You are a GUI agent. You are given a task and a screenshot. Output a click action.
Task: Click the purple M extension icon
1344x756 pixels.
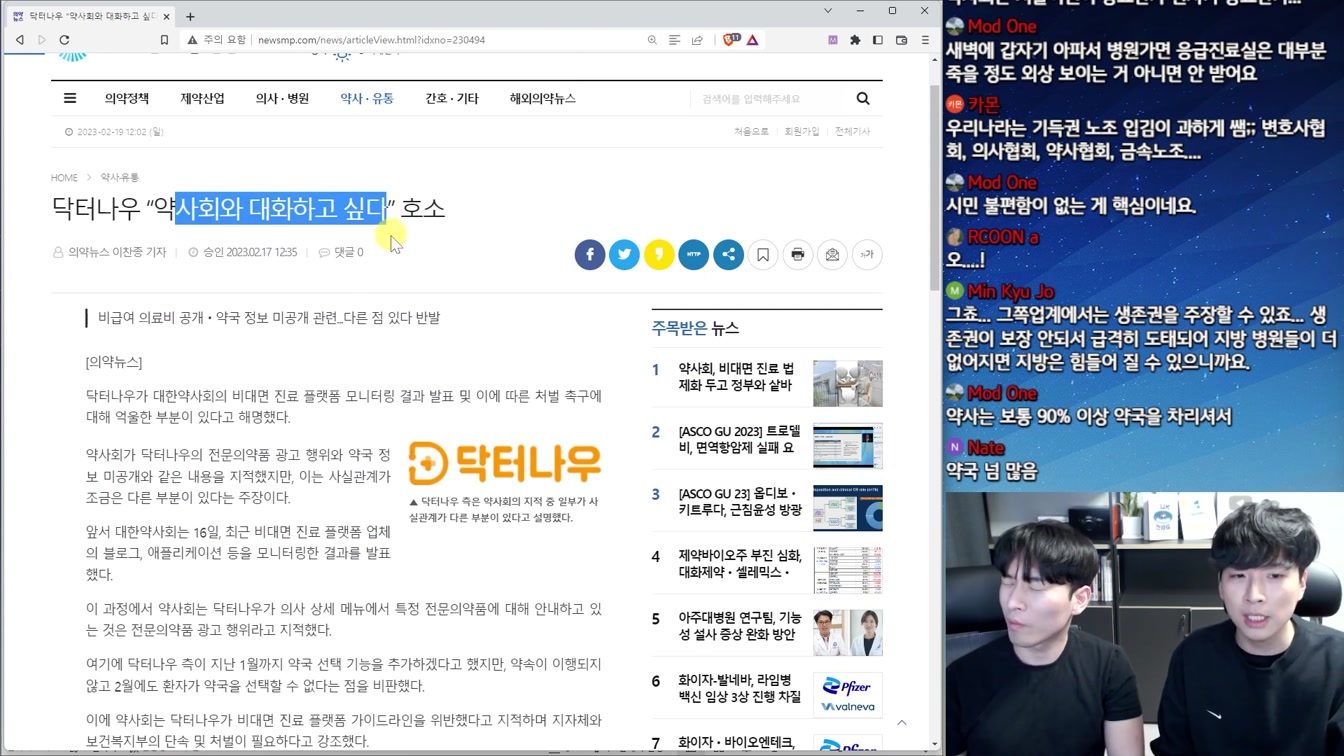pos(832,40)
